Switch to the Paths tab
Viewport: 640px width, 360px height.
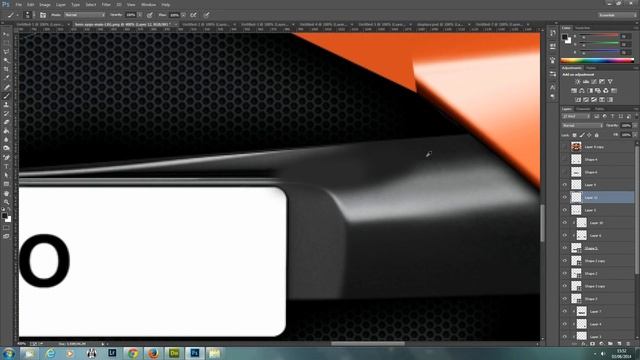click(599, 109)
